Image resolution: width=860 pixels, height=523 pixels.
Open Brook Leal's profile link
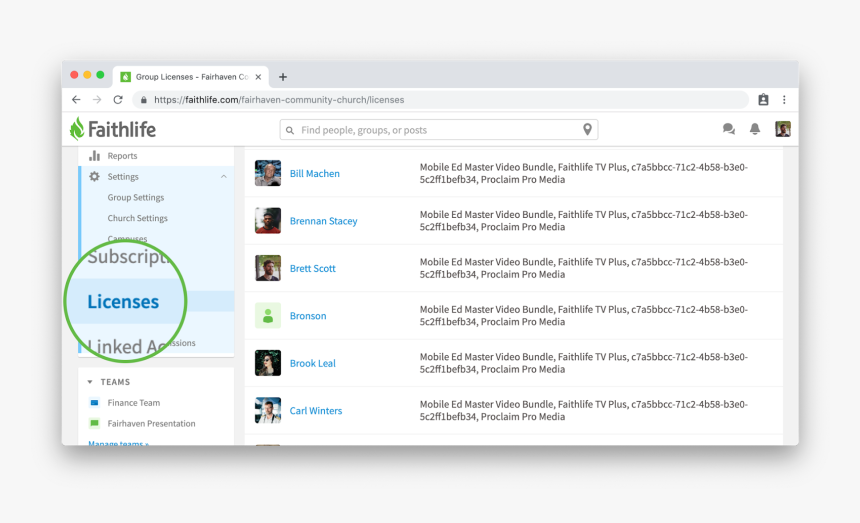[313, 363]
